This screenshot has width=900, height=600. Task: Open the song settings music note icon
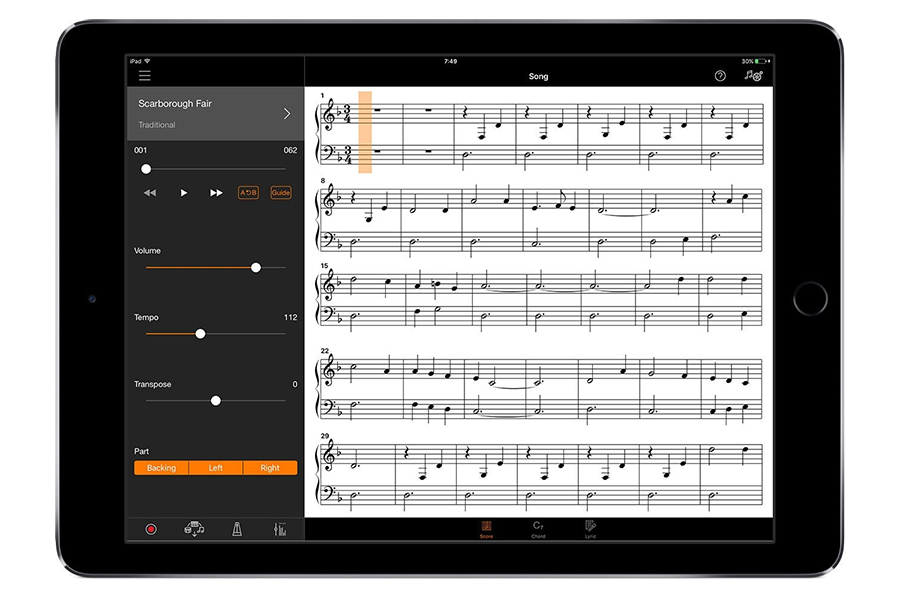[753, 76]
